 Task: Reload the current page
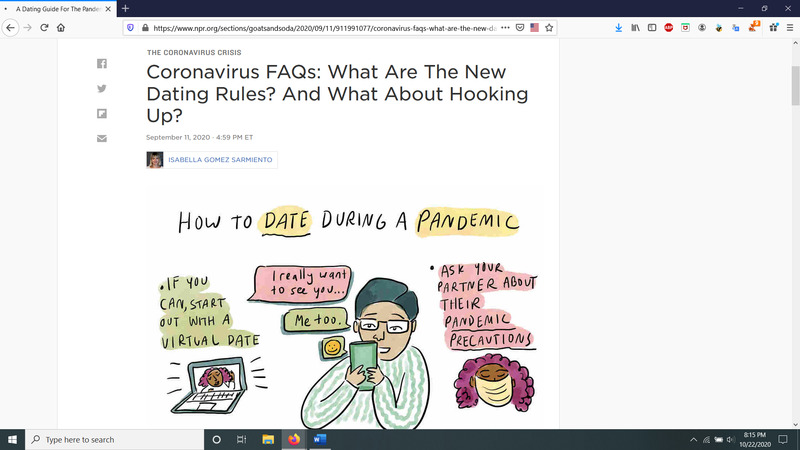tap(44, 27)
